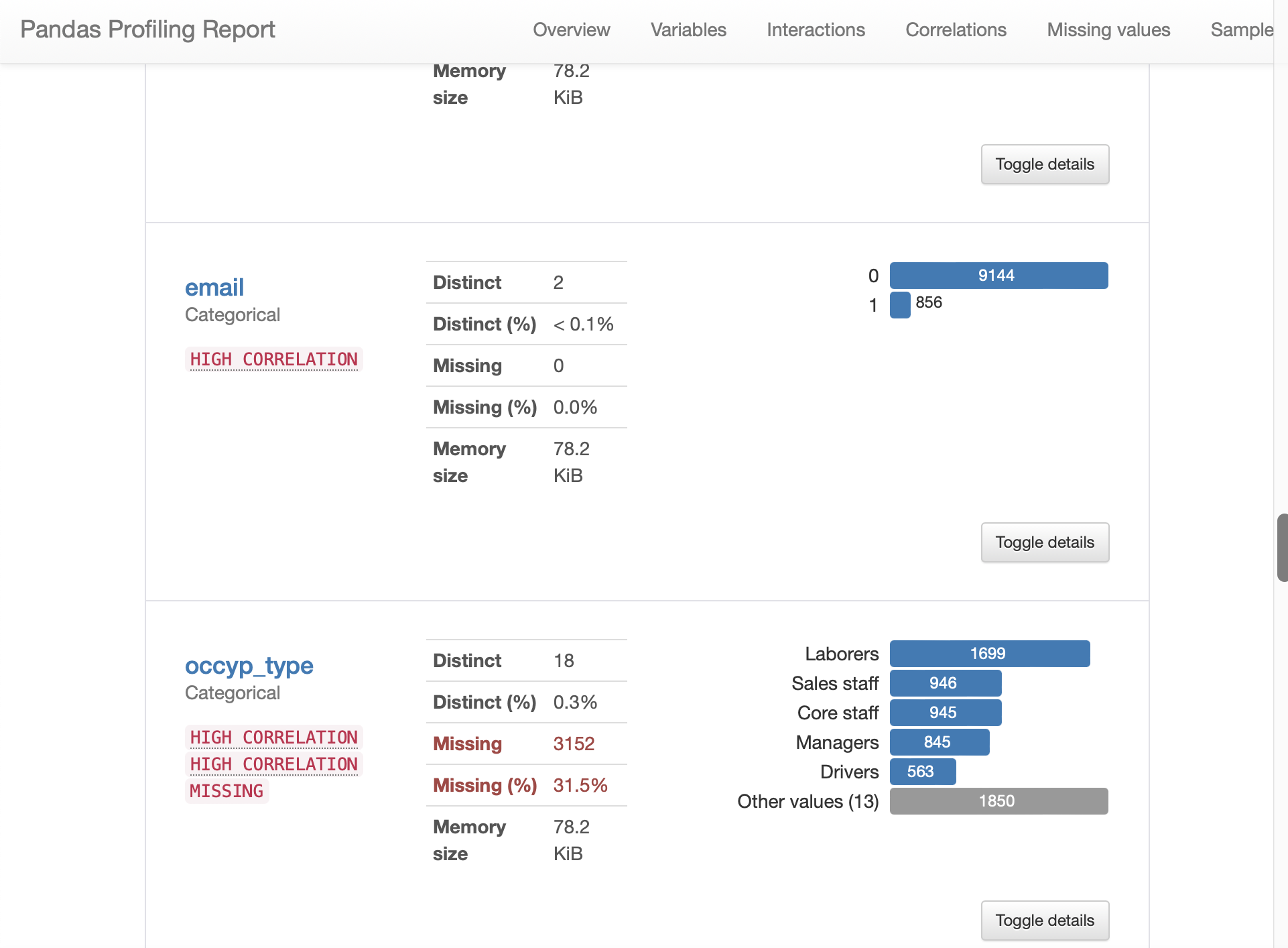Click email's HIGH CORRELATION warning badge
The image size is (1288, 948).
[273, 359]
